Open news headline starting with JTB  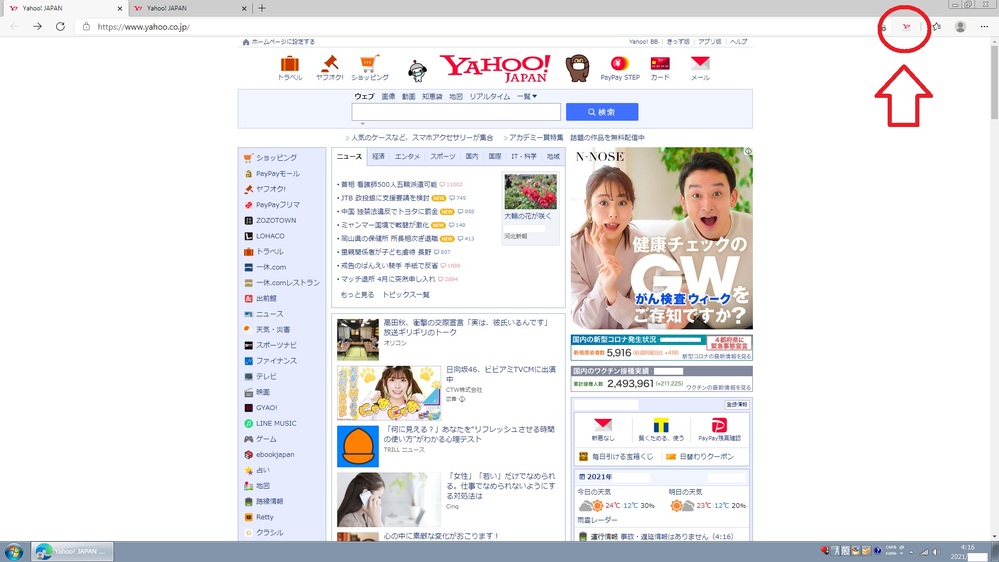click(385, 198)
